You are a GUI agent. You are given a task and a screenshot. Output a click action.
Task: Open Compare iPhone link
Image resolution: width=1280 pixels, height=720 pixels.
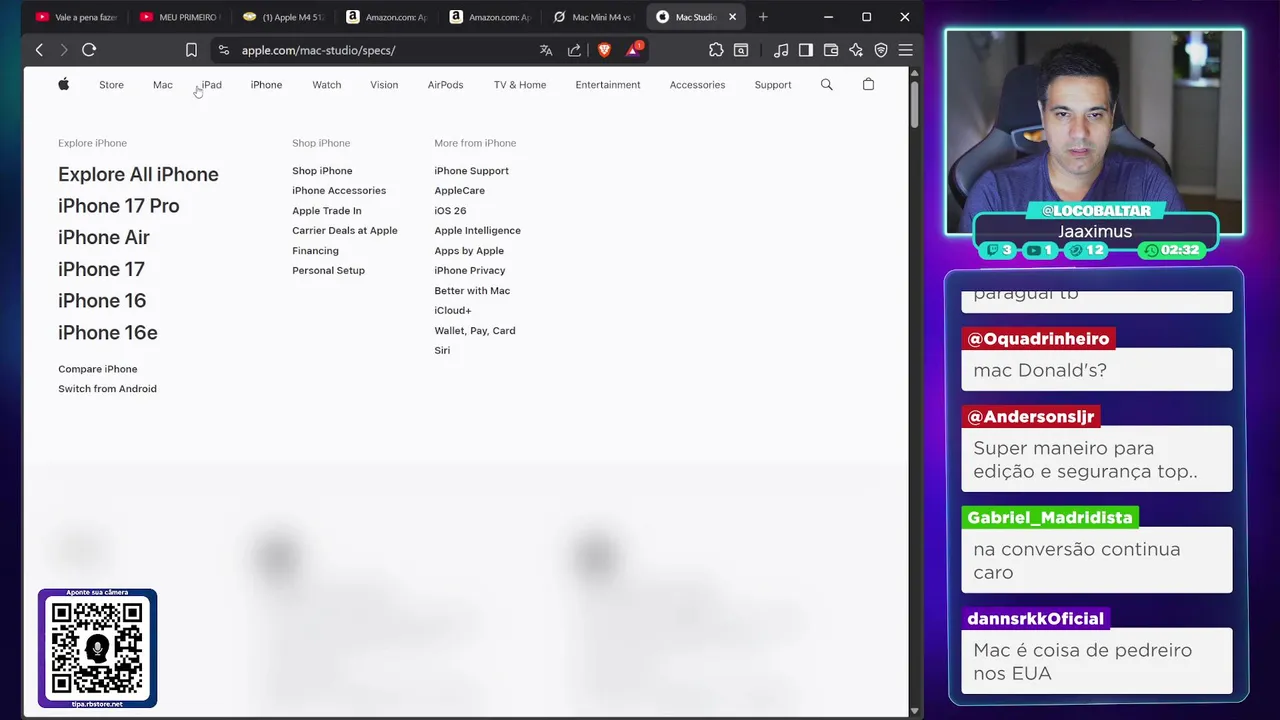[x=97, y=369]
